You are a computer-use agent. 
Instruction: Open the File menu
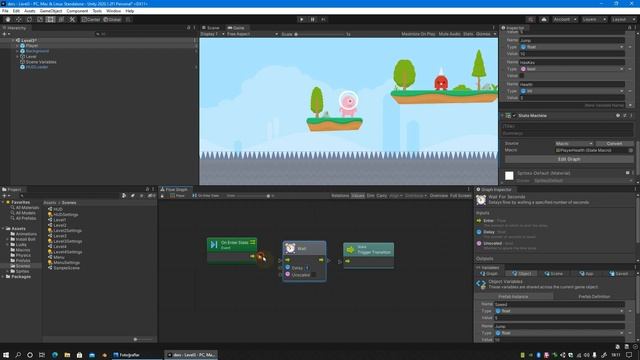(x=5, y=11)
